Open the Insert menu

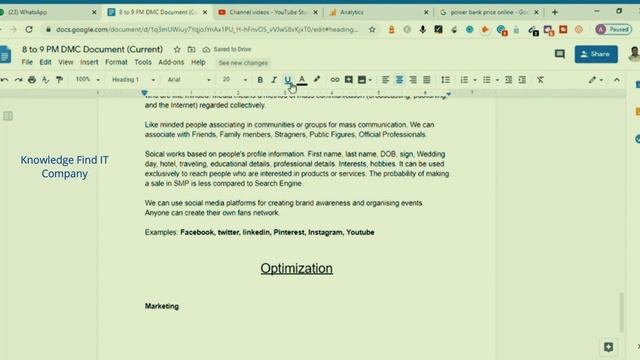point(89,62)
